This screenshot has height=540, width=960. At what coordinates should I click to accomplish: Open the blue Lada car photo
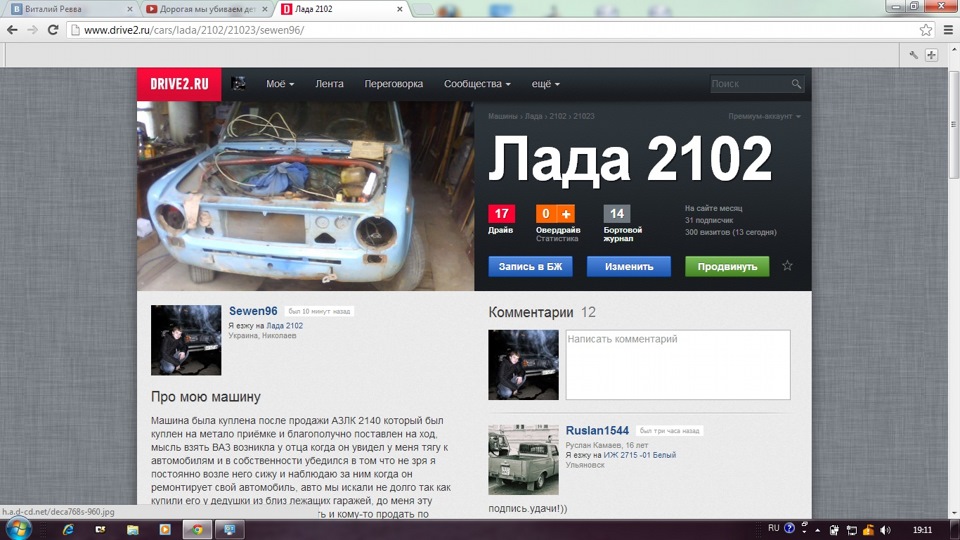pyautogui.click(x=306, y=196)
